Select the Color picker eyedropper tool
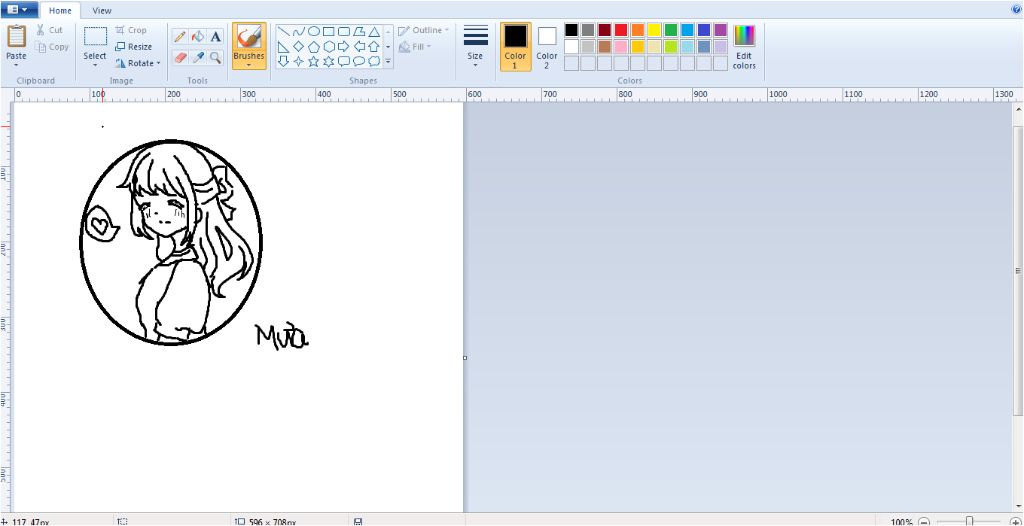 point(198,58)
